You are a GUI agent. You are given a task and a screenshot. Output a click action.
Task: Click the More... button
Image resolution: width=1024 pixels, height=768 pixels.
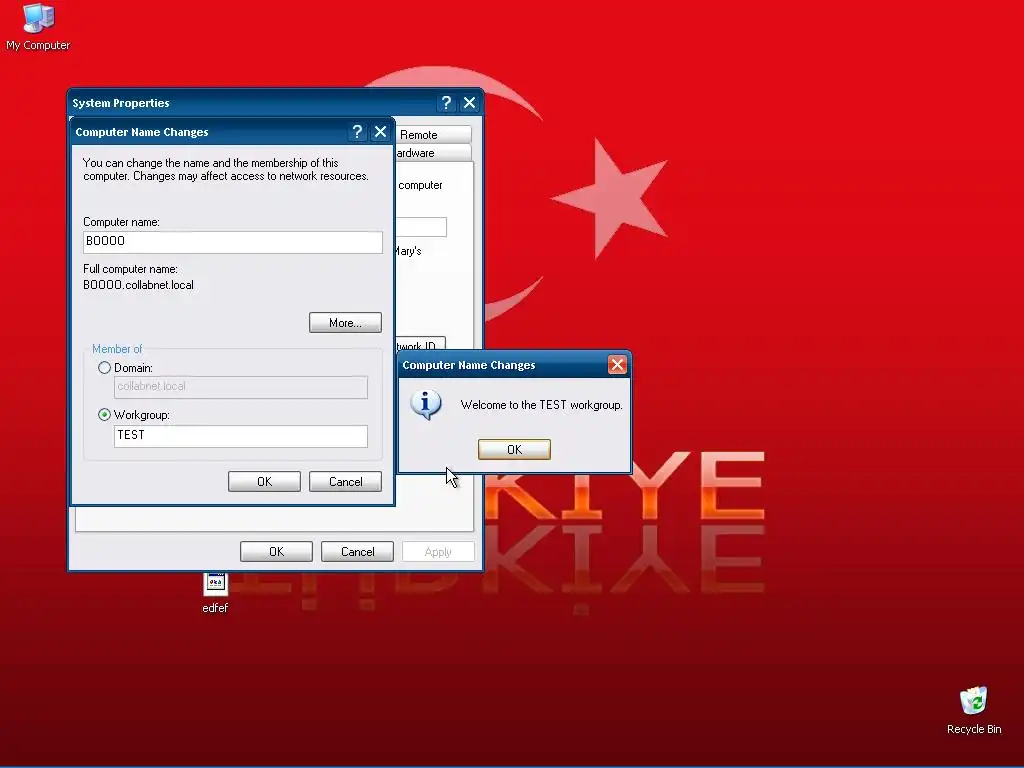345,323
